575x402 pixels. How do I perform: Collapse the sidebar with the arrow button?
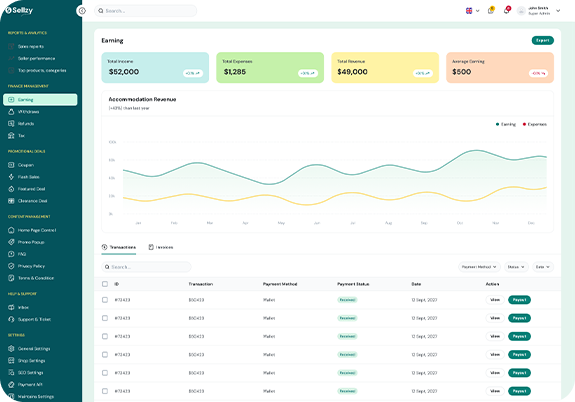click(82, 11)
